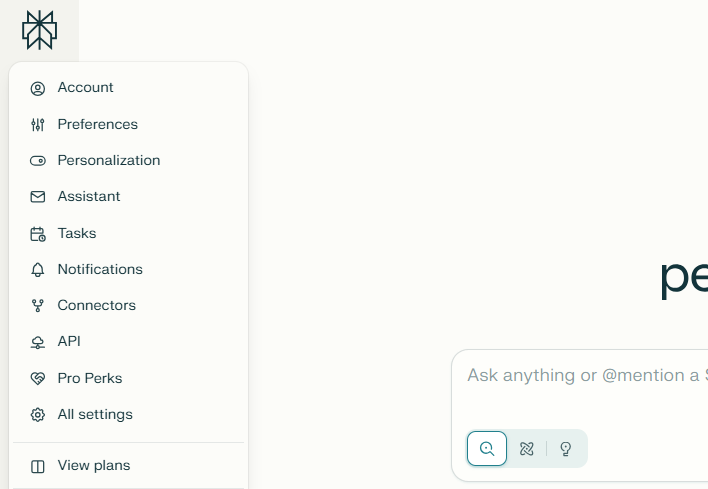The width and height of the screenshot is (708, 489).
Task: Switch to the Research mode toggle
Action: click(527, 449)
